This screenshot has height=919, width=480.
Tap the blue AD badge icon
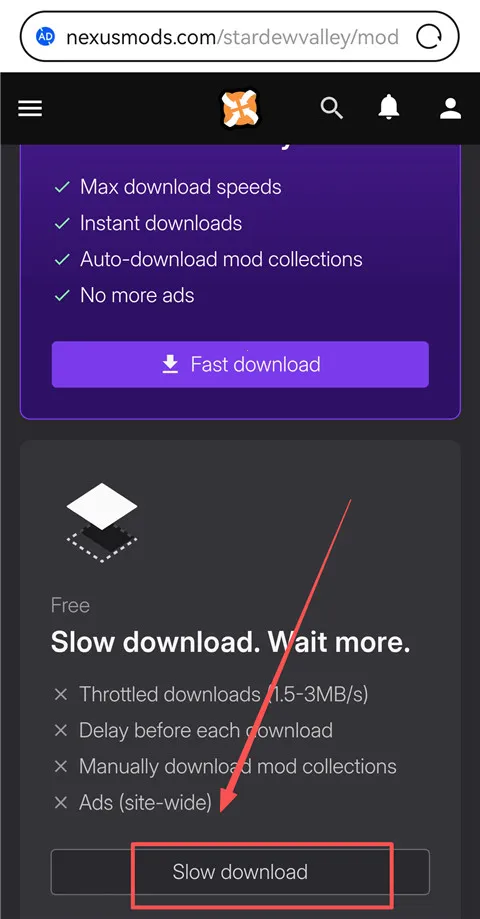click(x=45, y=38)
